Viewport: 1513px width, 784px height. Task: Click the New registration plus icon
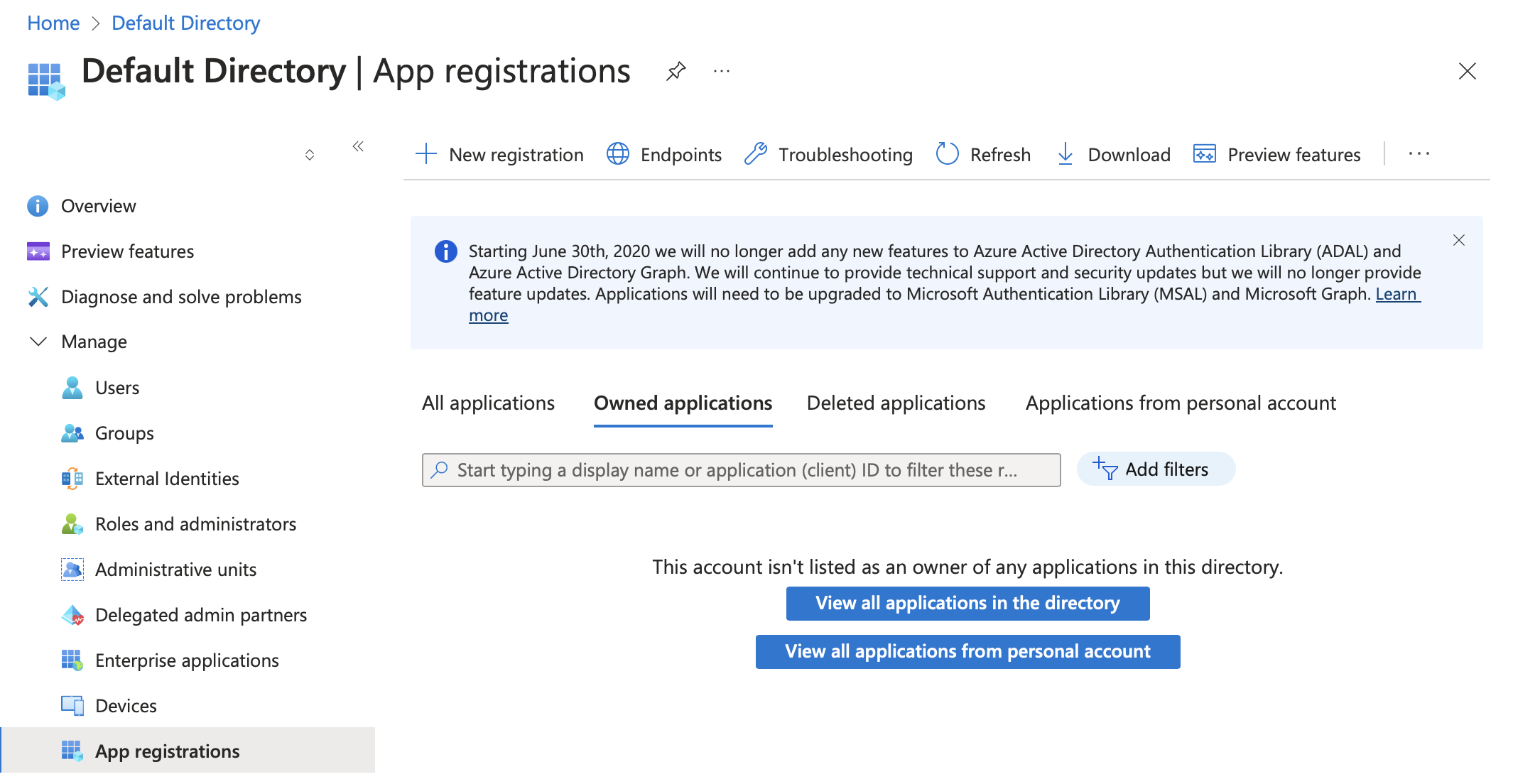pos(426,154)
